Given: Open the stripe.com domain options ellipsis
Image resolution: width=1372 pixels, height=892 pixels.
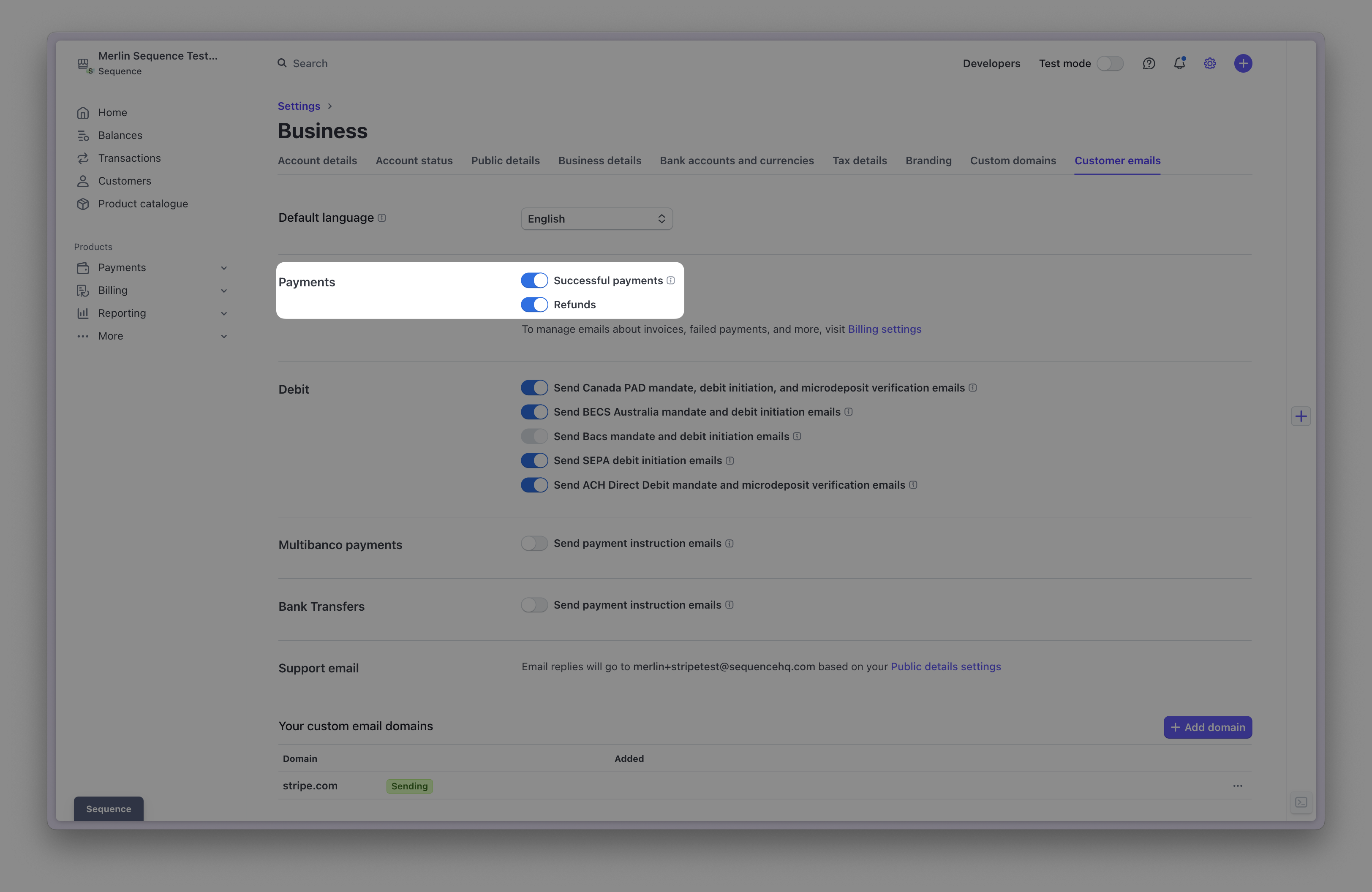Looking at the screenshot, I should tap(1237, 786).
